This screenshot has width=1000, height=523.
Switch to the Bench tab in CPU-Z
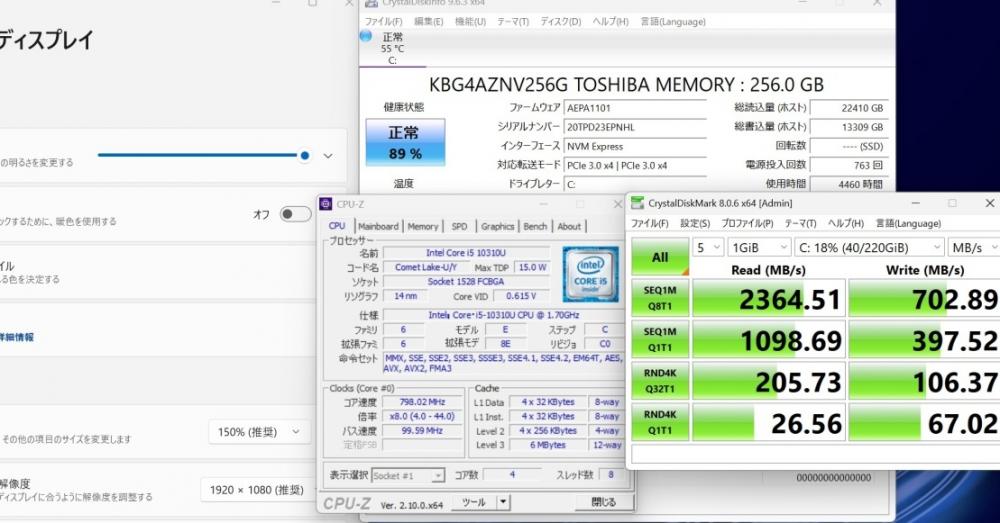click(535, 226)
